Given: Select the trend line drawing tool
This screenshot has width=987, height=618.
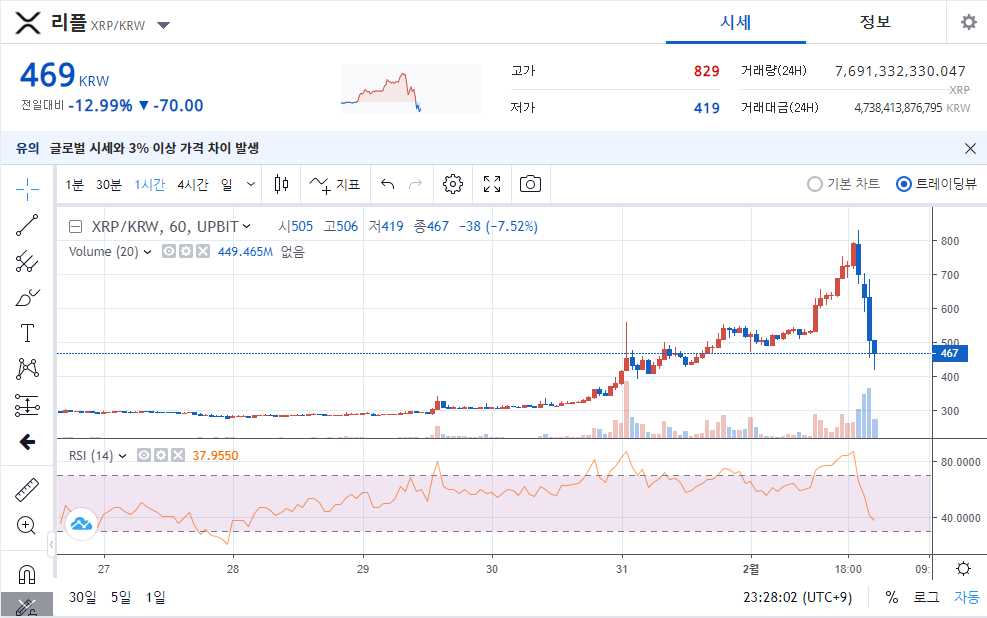Looking at the screenshot, I should (27, 225).
